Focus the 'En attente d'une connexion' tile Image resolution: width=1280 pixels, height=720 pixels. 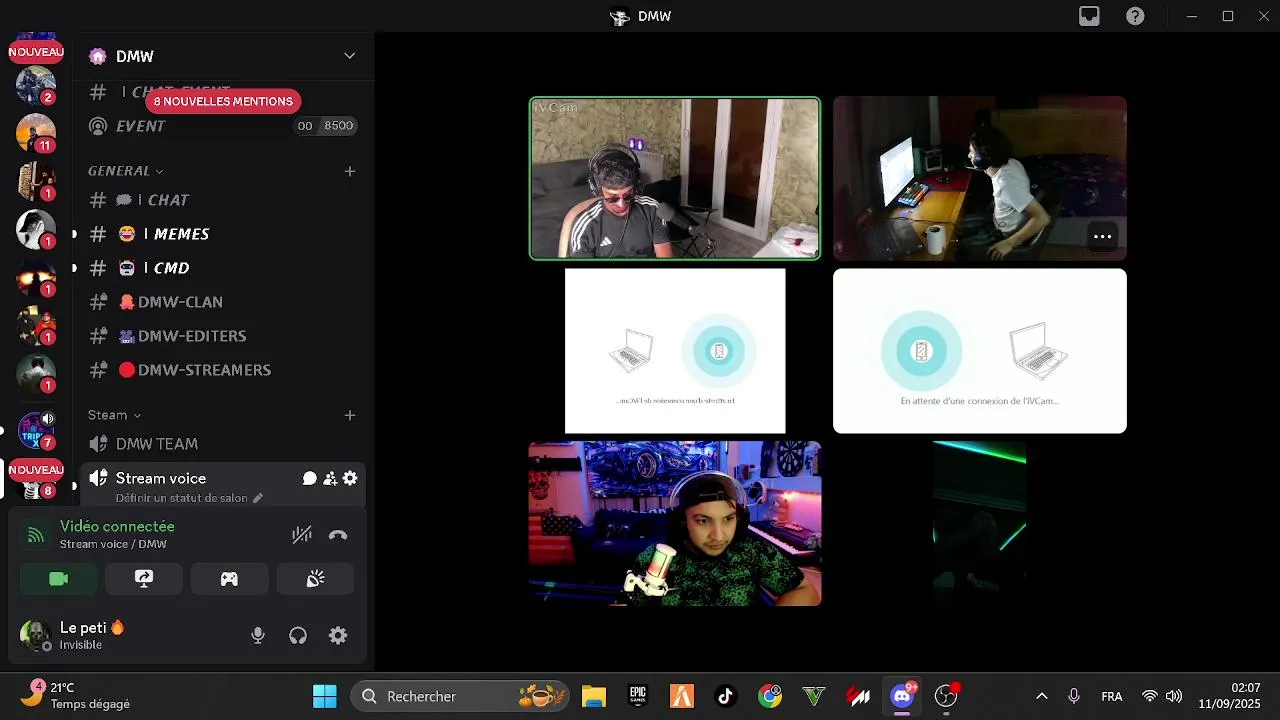(980, 350)
